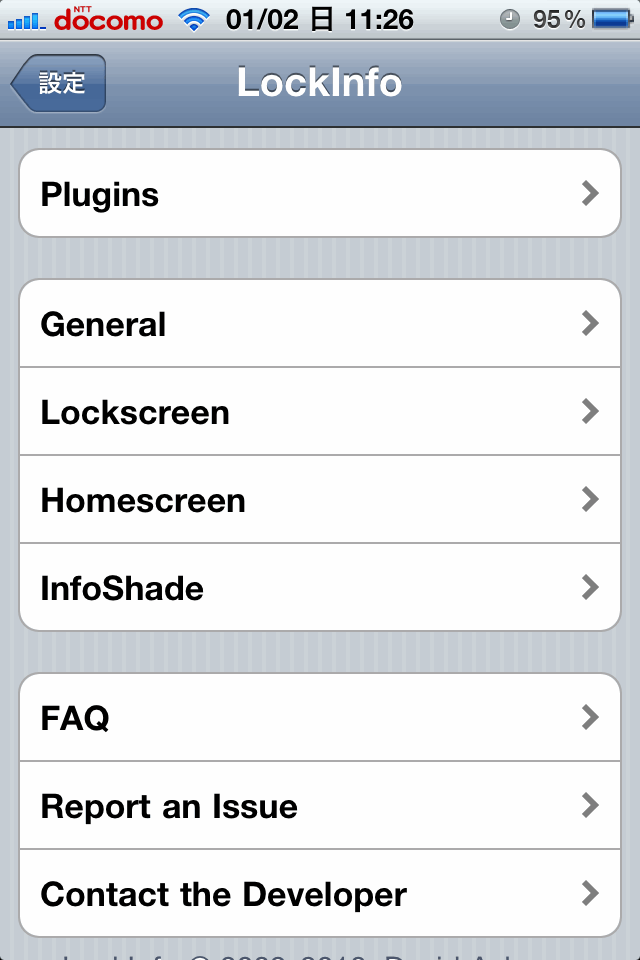Select Report an Issue
The height and width of the screenshot is (960, 640).
click(320, 806)
